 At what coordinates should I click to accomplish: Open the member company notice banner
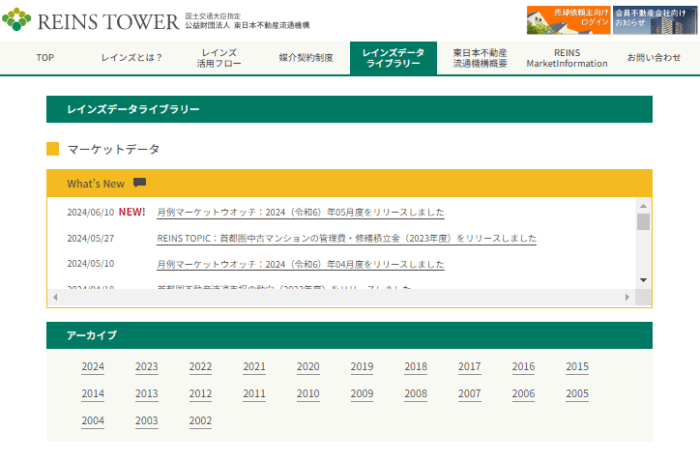[x=653, y=20]
